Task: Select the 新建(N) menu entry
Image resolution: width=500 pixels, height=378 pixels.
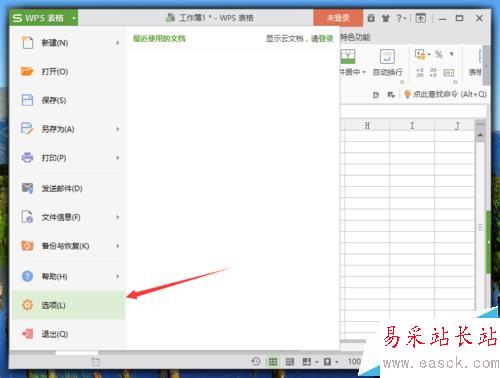Action: pyautogui.click(x=69, y=43)
